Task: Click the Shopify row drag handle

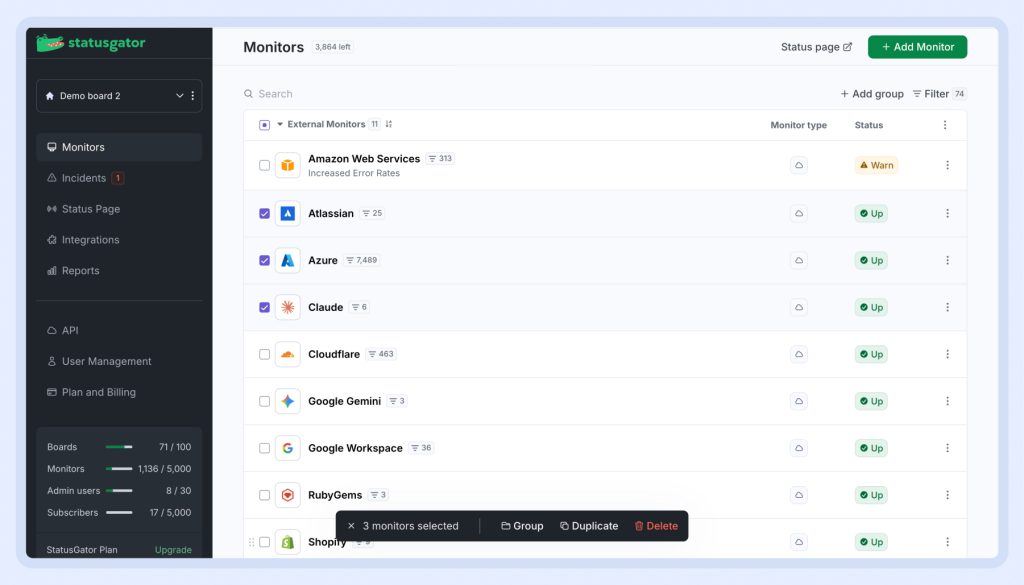Action: (x=251, y=542)
